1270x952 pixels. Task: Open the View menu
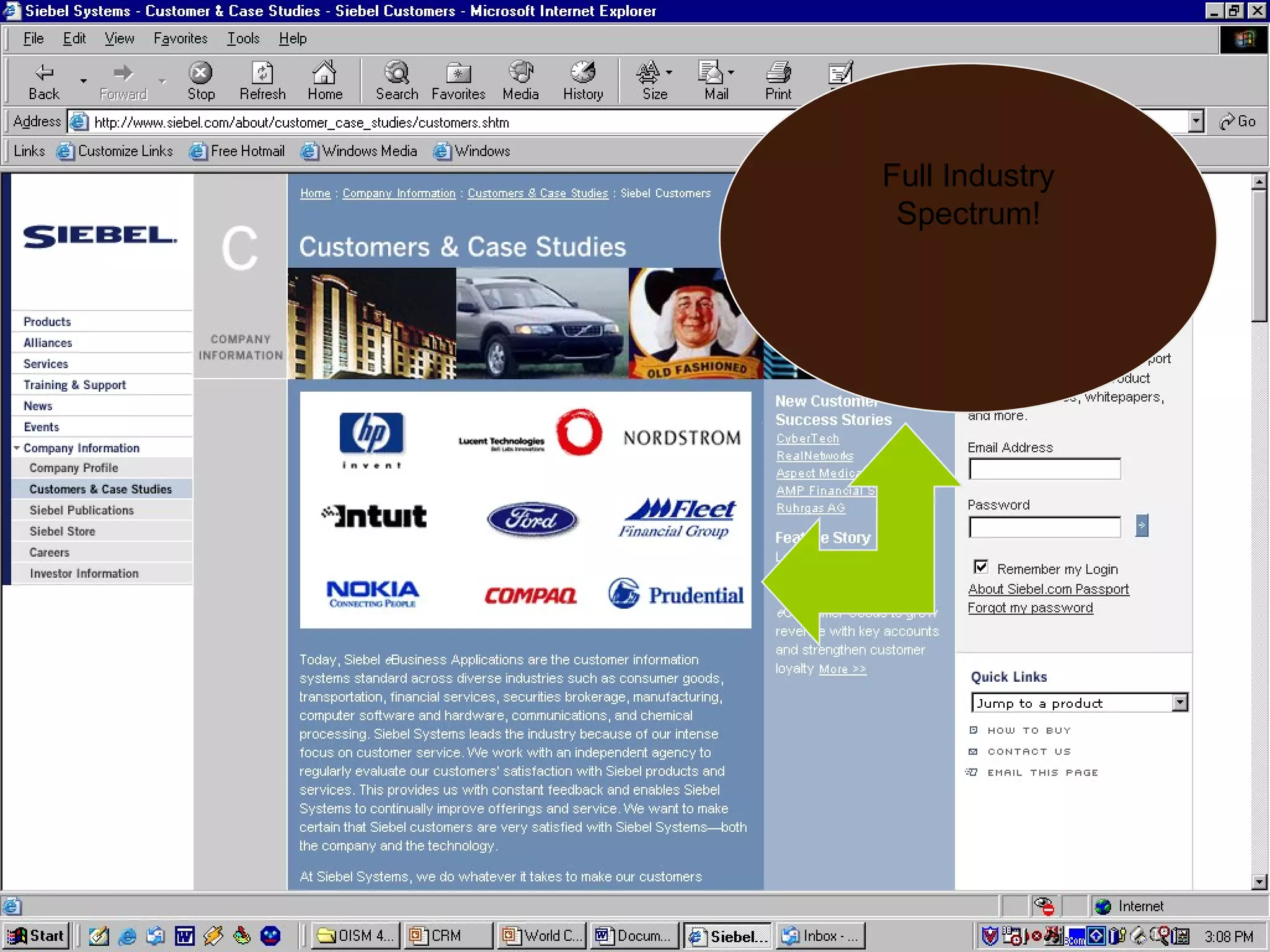pyautogui.click(x=119, y=38)
